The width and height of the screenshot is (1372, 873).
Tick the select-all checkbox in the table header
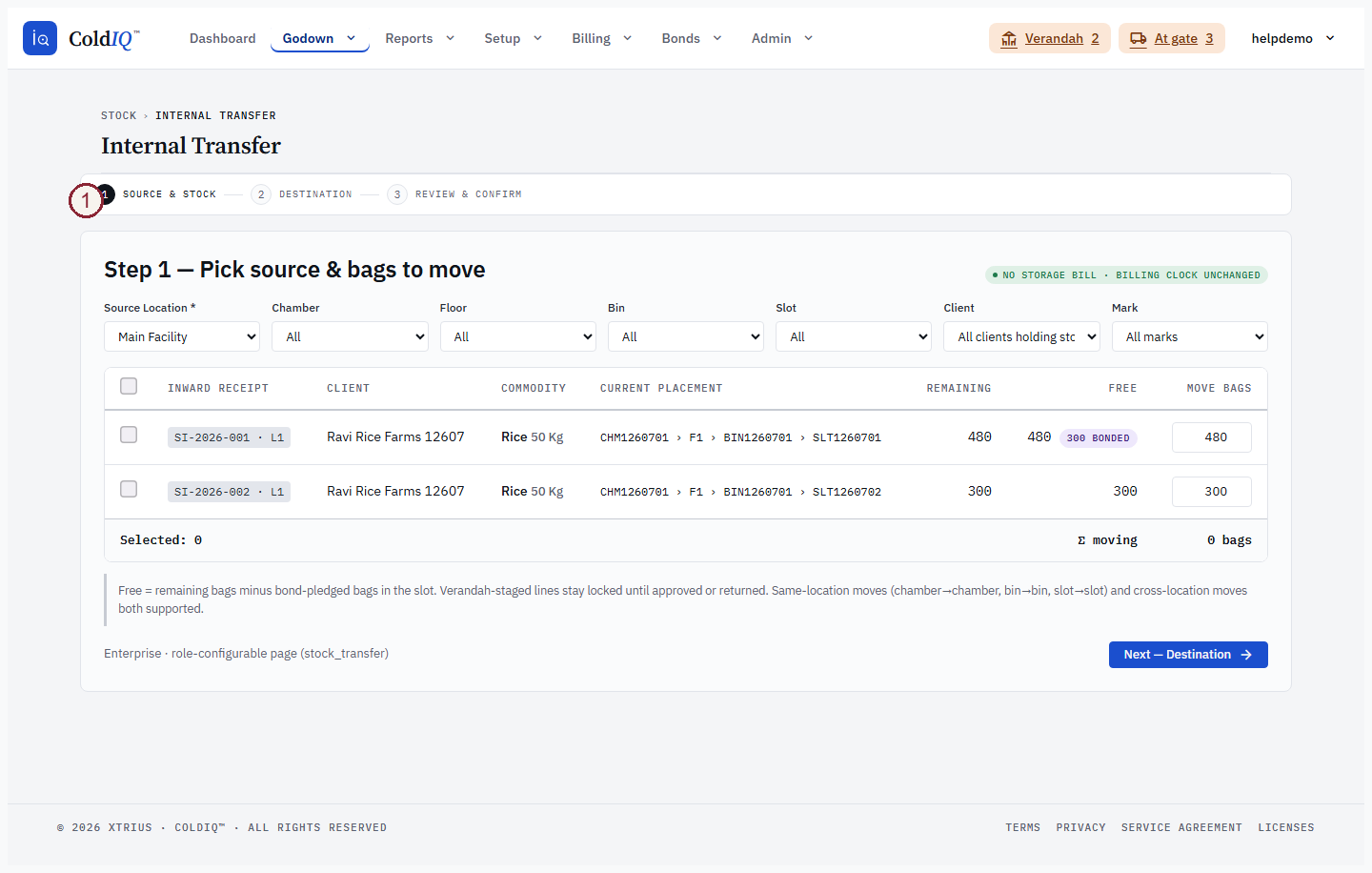coord(129,386)
